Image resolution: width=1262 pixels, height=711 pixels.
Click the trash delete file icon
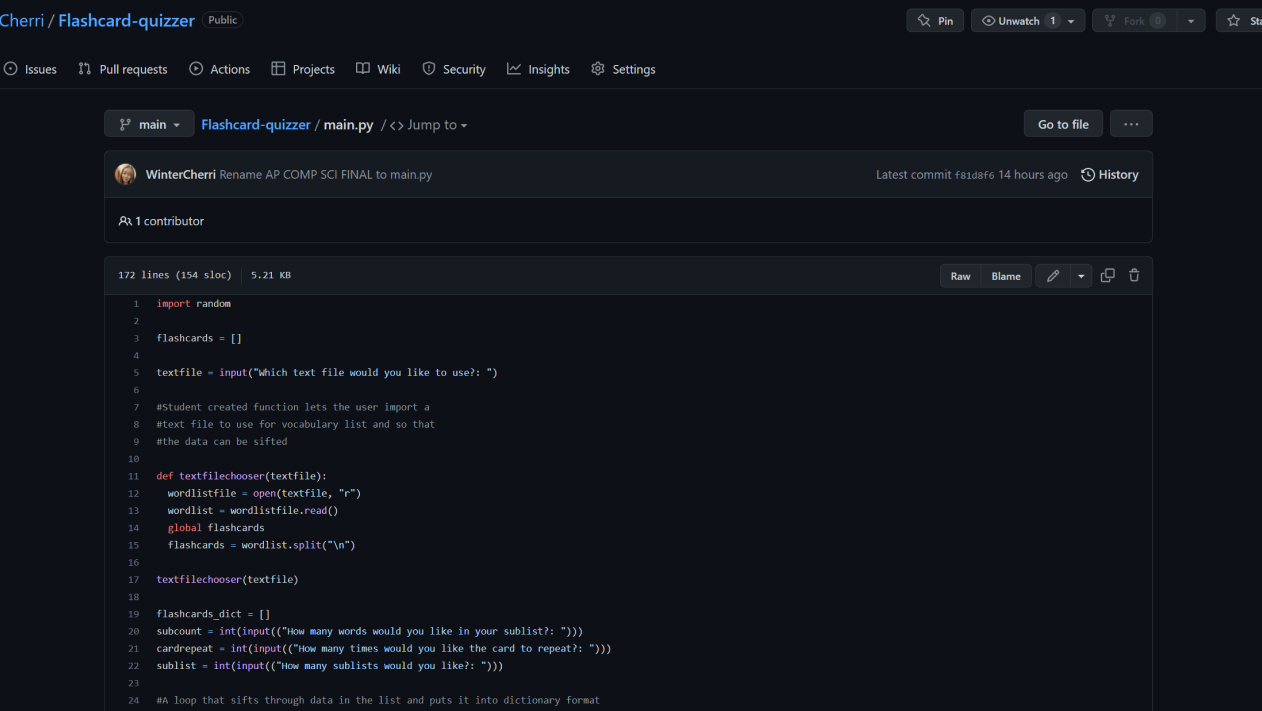click(1134, 275)
